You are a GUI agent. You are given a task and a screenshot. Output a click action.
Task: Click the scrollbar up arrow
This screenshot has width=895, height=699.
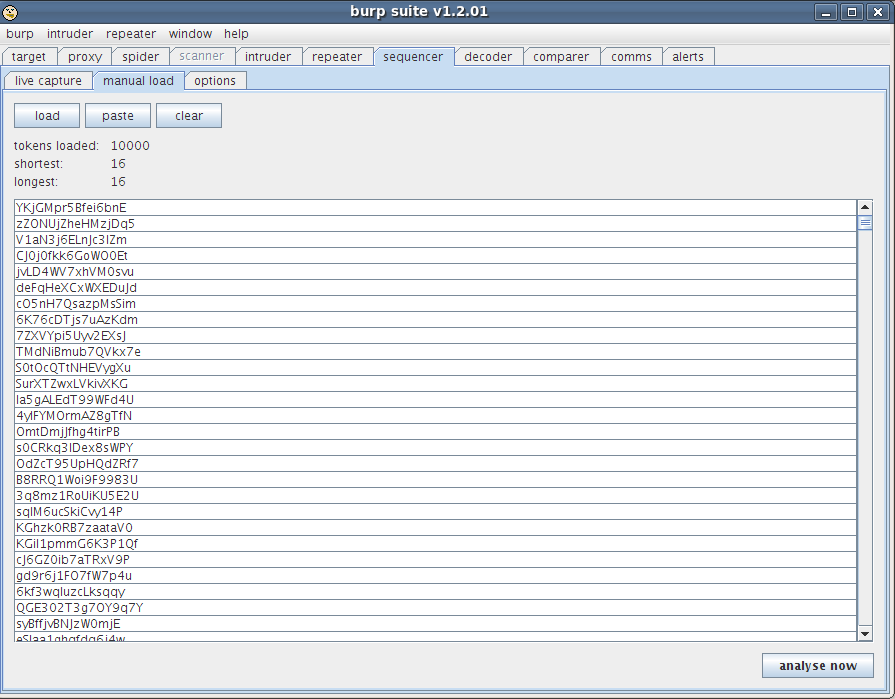[x=865, y=207]
